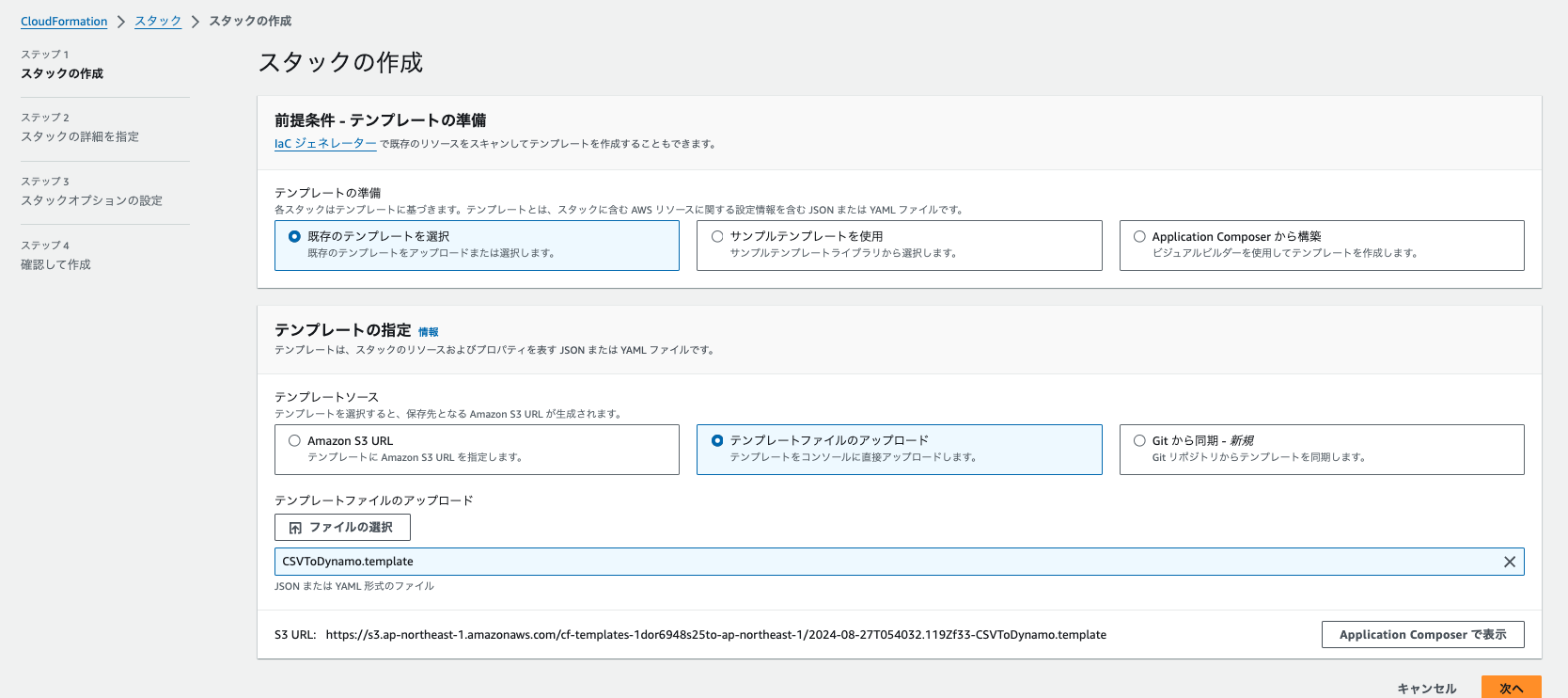Open the IaC ジェネレーター link

(325, 144)
